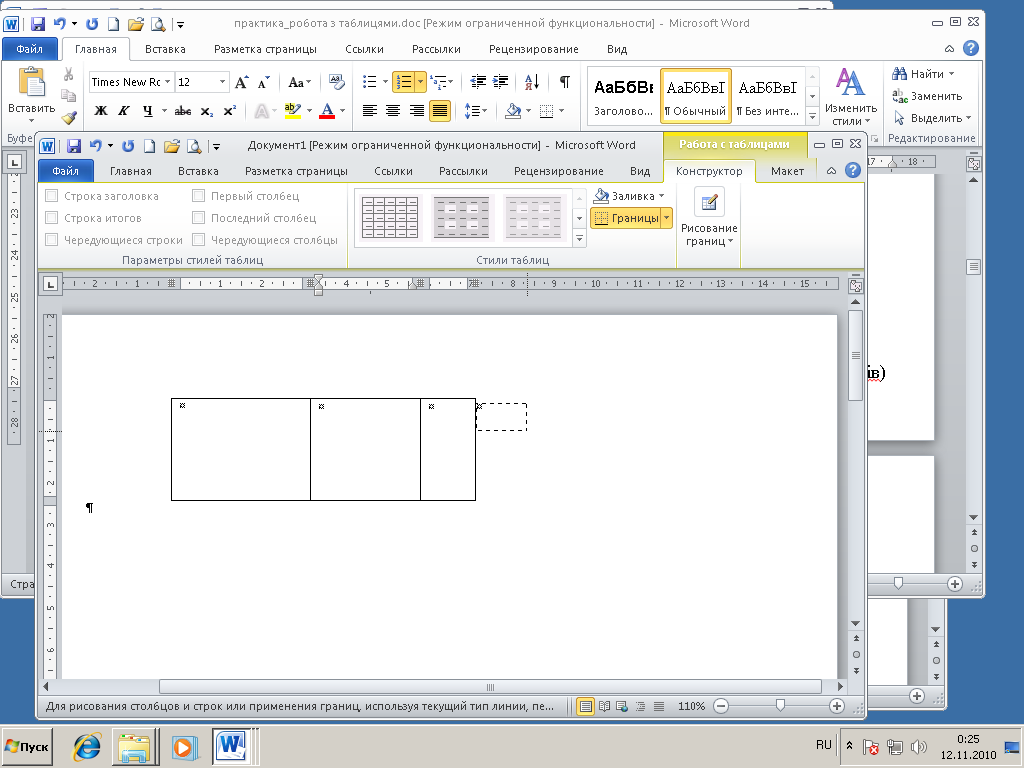Enable Строка заголовка checkbox
Viewport: 1024px width, 768px height.
pyautogui.click(x=52, y=196)
